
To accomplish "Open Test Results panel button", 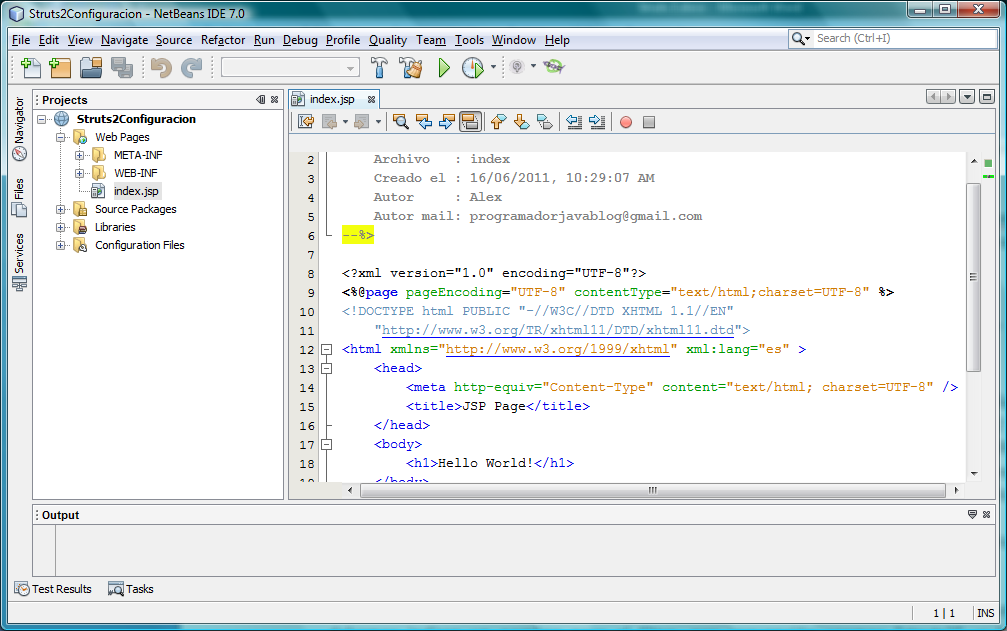I will coord(54,589).
